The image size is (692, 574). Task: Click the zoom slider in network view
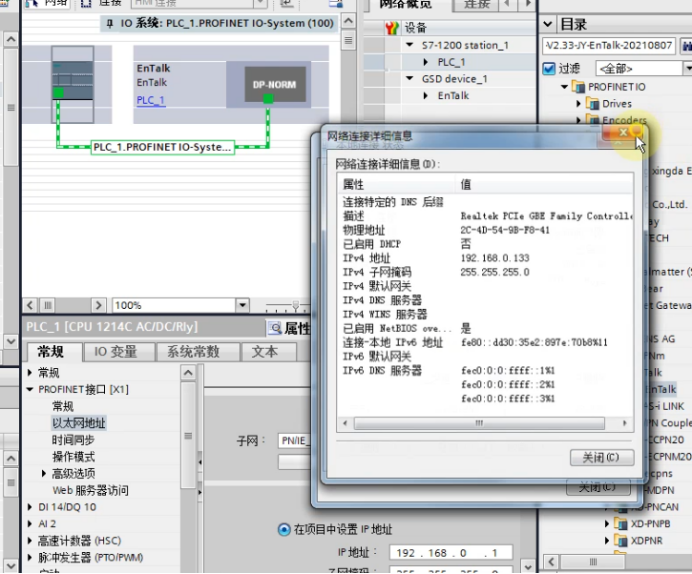(296, 305)
